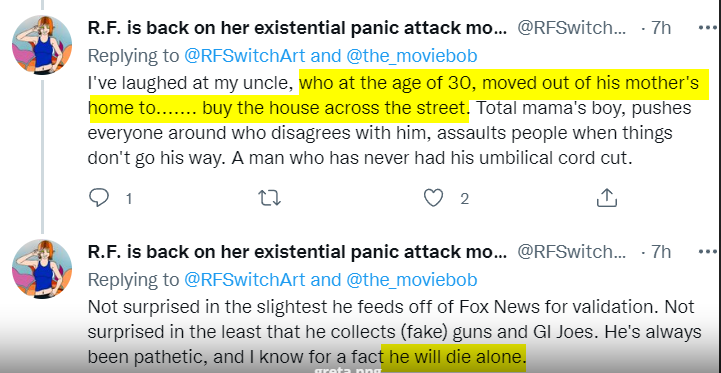The height and width of the screenshot is (373, 721).
Task: Open the 7h timestamp on second tweet
Action: 661,252
